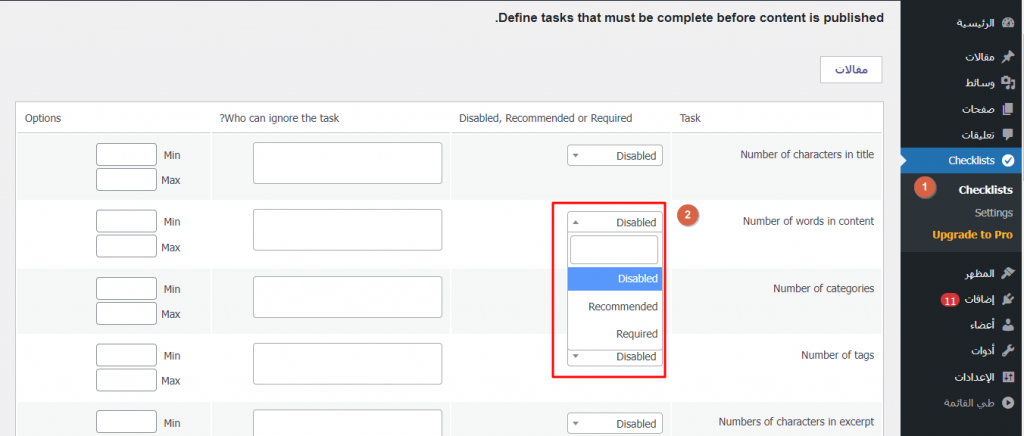This screenshot has width=1024, height=436.
Task: Click the Dashboard icon in sidebar
Action: 1007,22
